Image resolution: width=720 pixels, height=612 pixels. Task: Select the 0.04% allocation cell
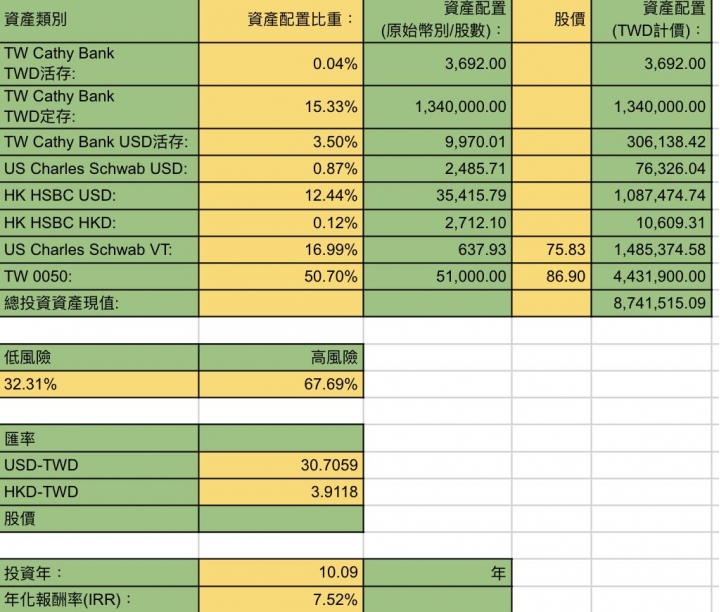click(x=281, y=64)
